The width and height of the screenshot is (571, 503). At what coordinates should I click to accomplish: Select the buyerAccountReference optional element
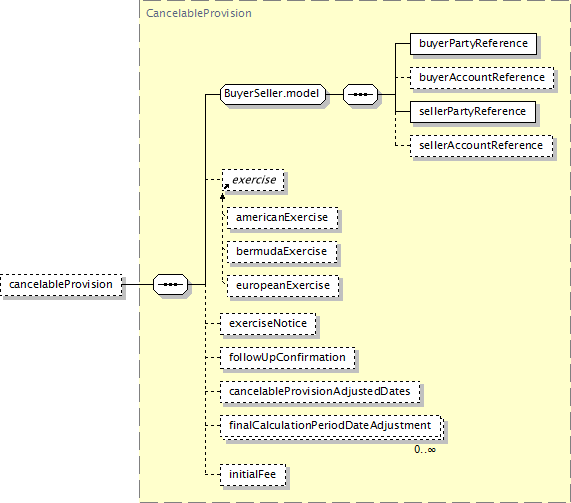click(x=482, y=78)
